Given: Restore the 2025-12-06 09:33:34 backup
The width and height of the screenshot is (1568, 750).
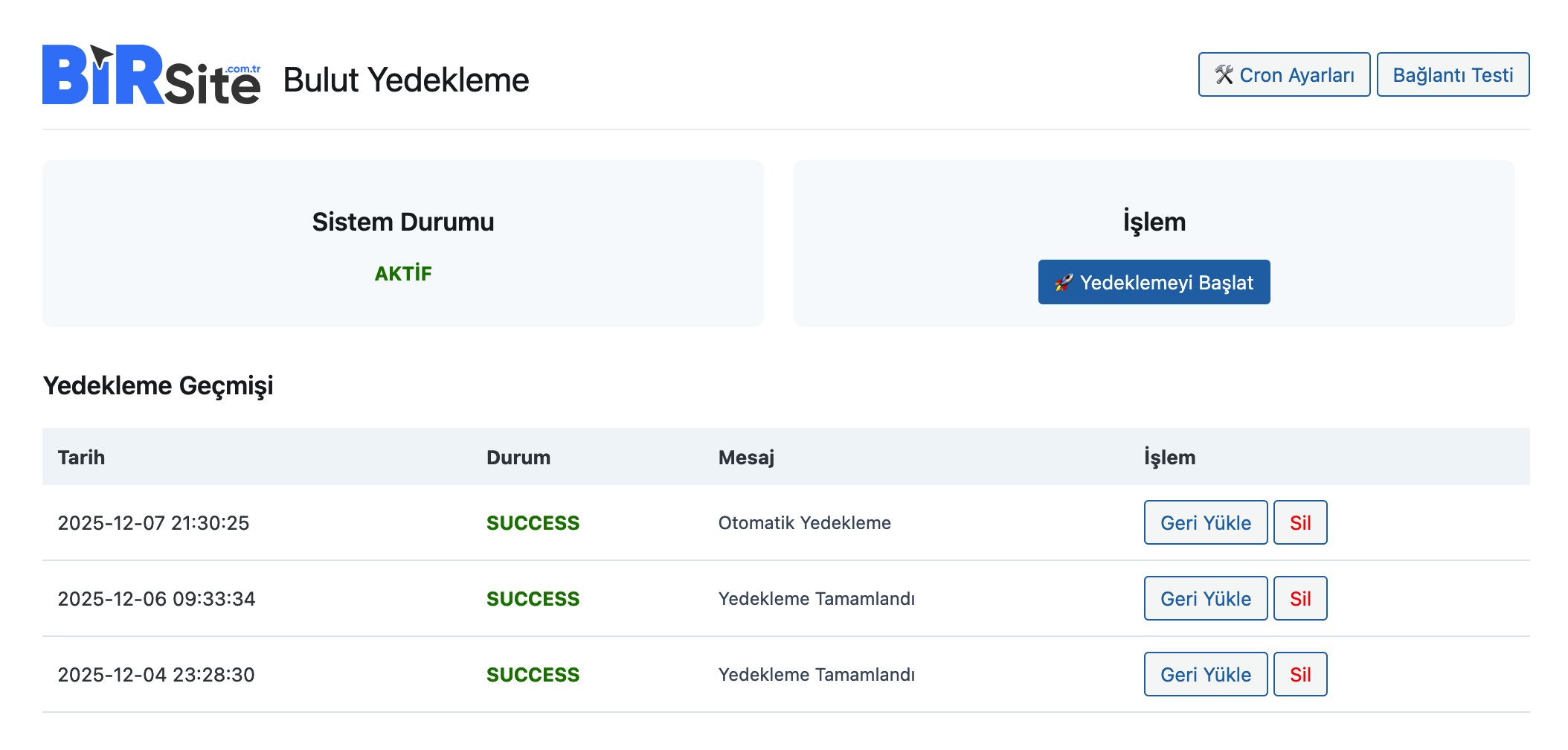Looking at the screenshot, I should point(1205,599).
